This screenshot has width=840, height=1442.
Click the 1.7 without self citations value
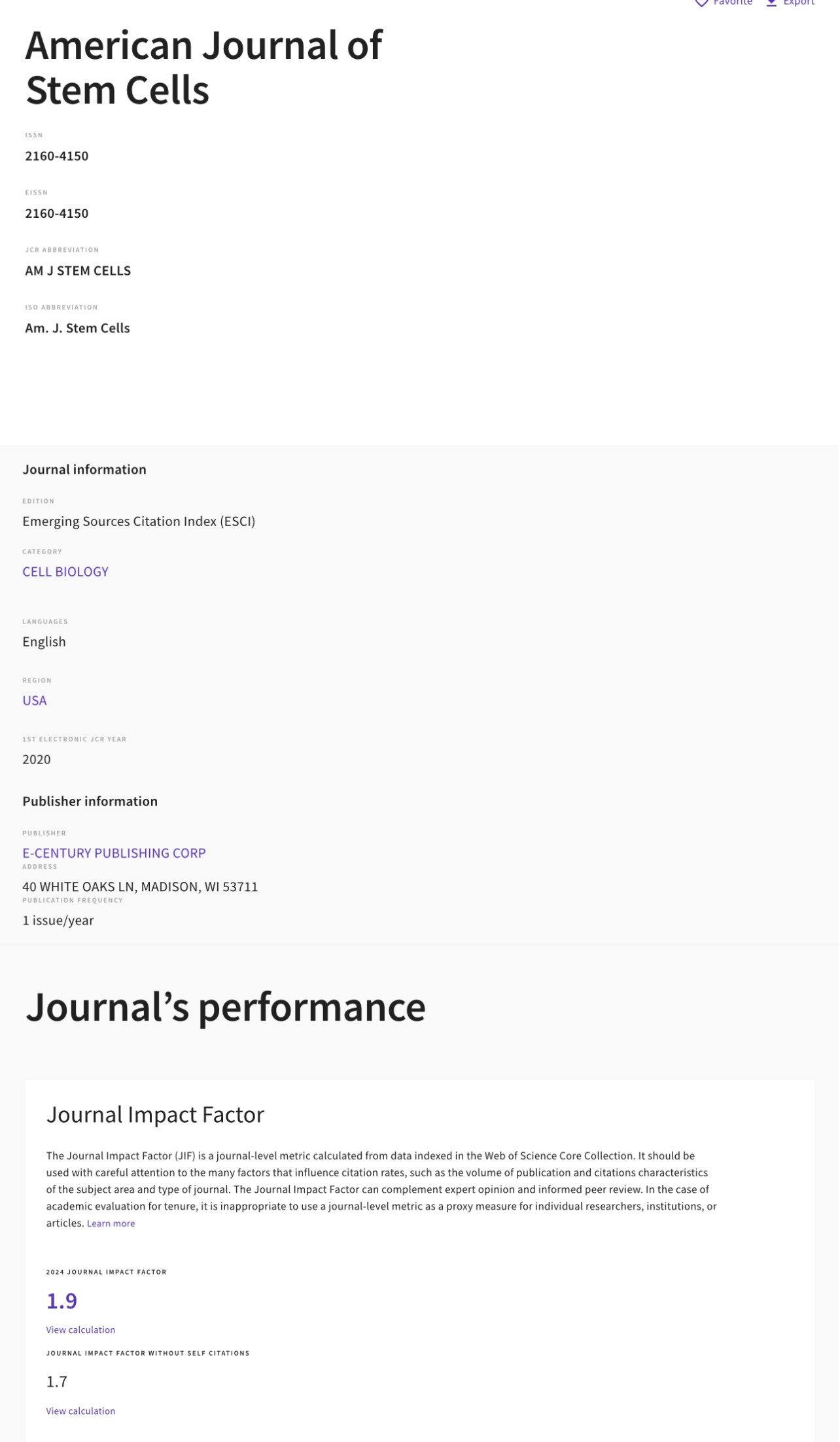[x=57, y=1382]
